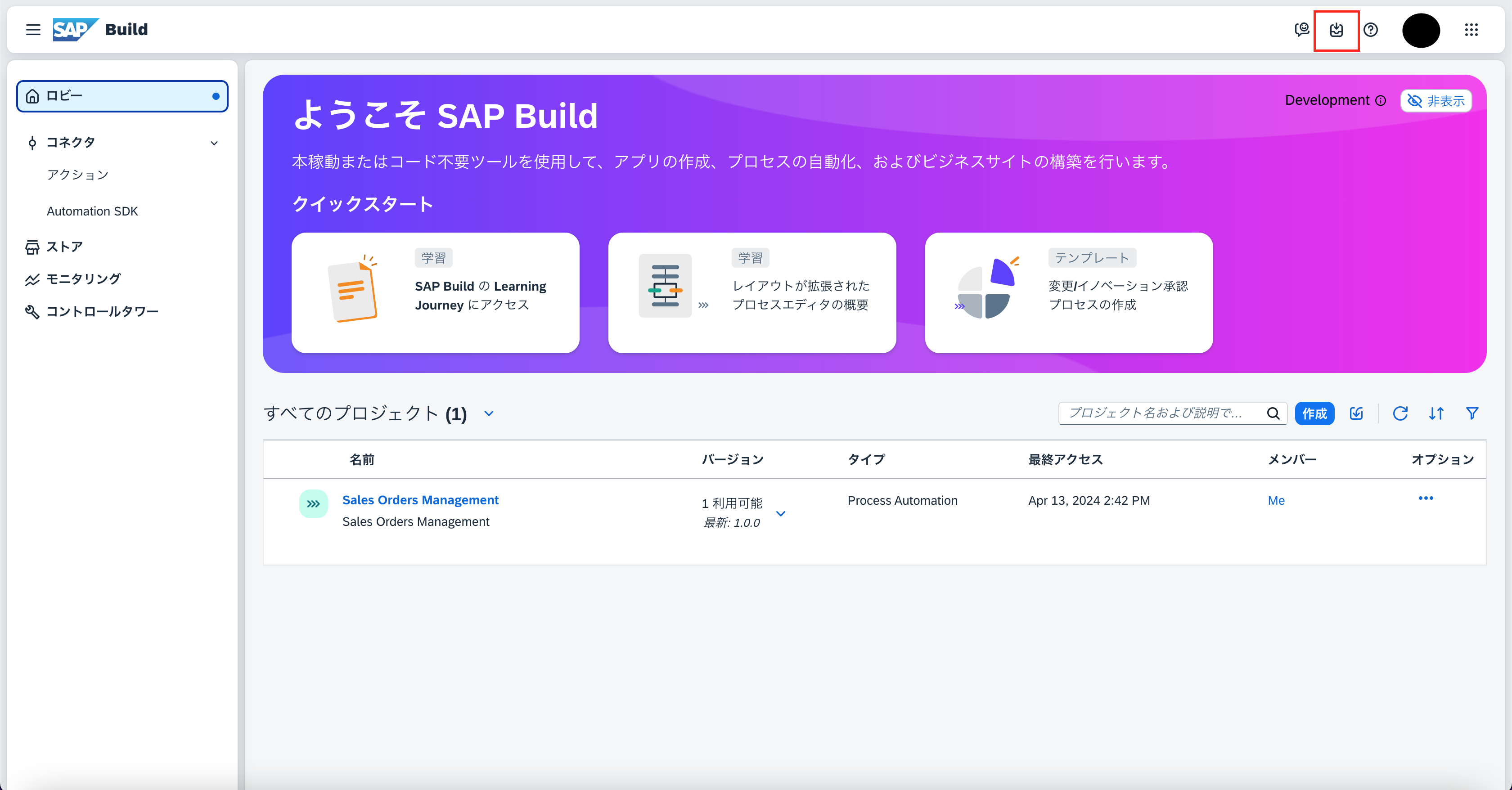Click the Development info toggle icon
This screenshot has height=790, width=1512.
pyautogui.click(x=1381, y=100)
